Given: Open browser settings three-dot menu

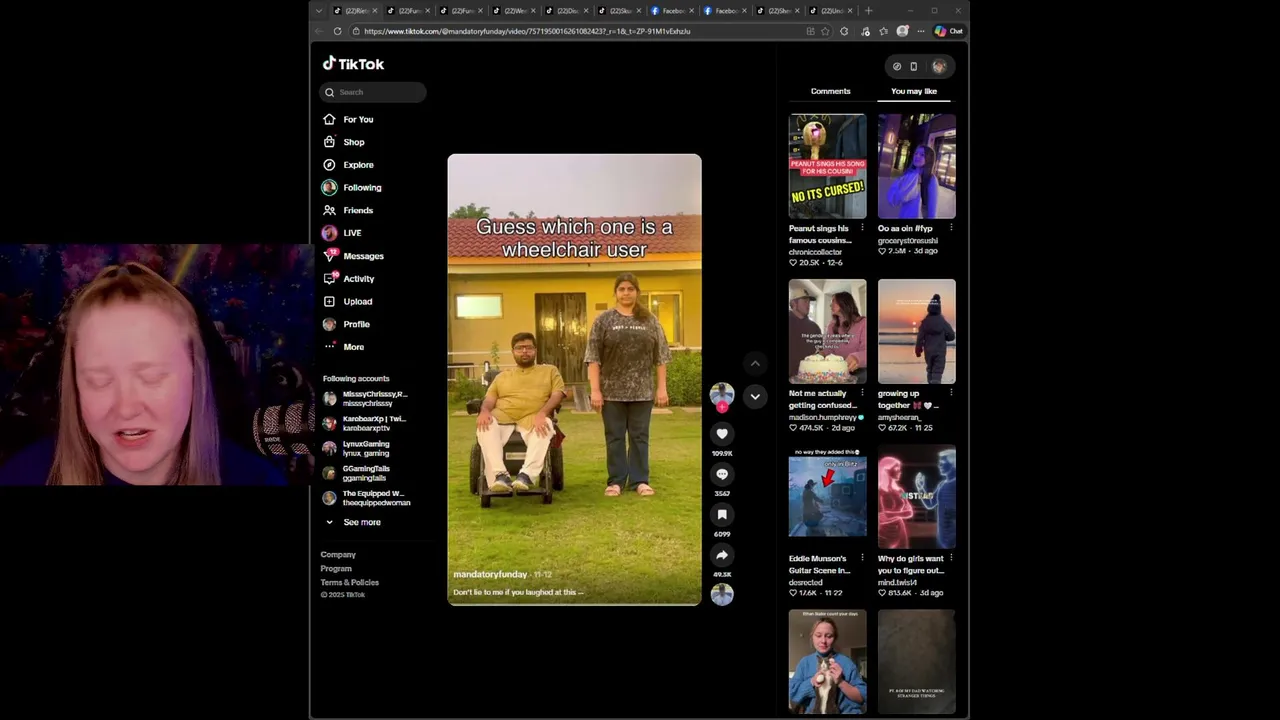Looking at the screenshot, I should [921, 31].
